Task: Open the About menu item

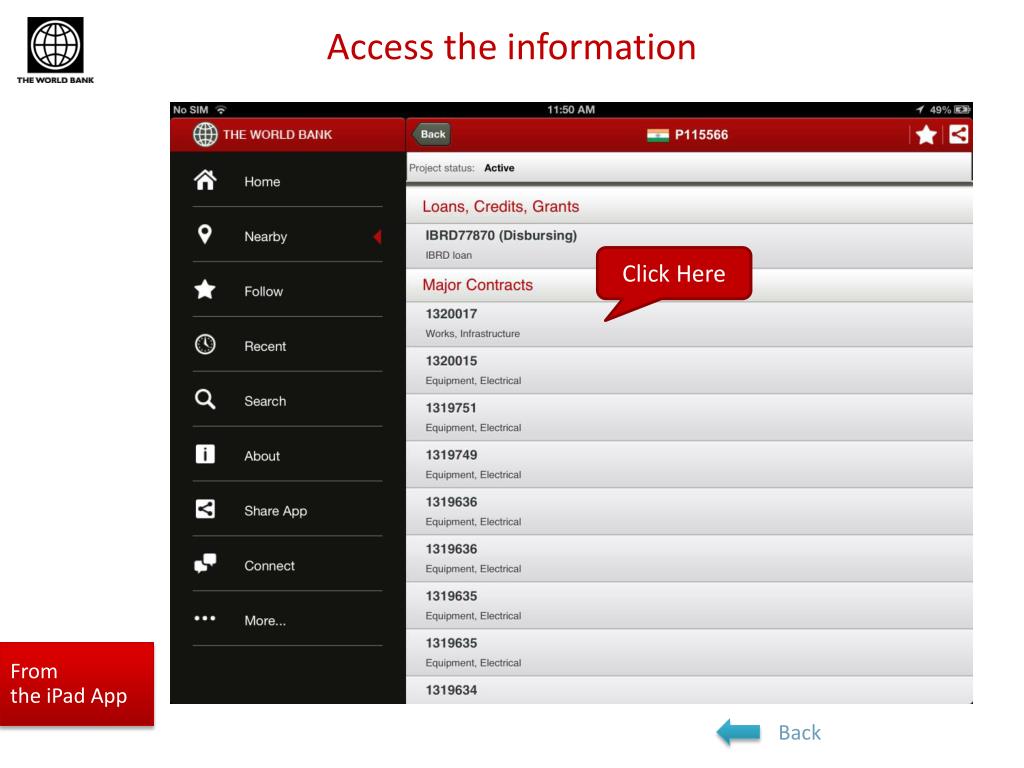Action: point(287,455)
